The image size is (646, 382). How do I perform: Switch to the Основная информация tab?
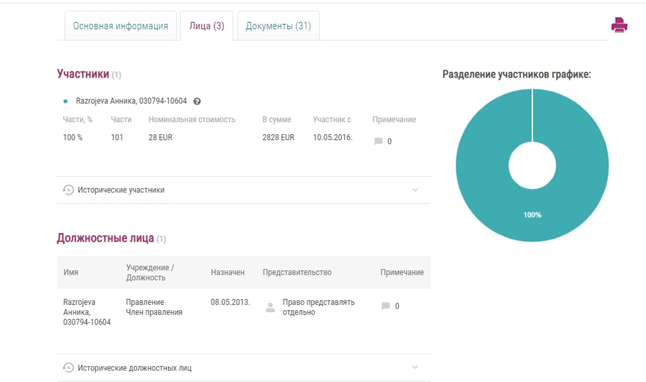tap(120, 26)
